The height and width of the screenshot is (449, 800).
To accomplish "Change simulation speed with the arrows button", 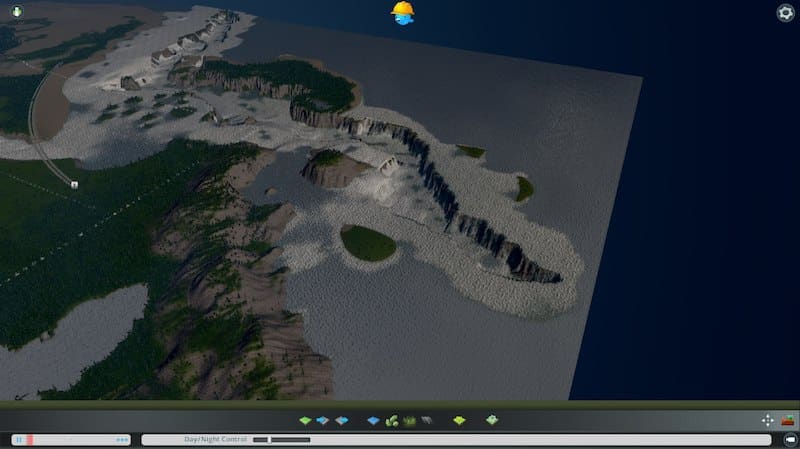I will pos(122,439).
